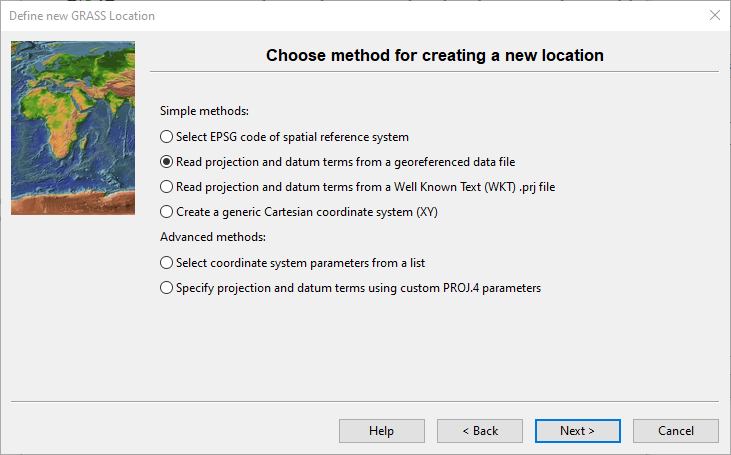This screenshot has width=731, height=455.
Task: Close the Define new GRASS Location window
Action: pyautogui.click(x=714, y=16)
